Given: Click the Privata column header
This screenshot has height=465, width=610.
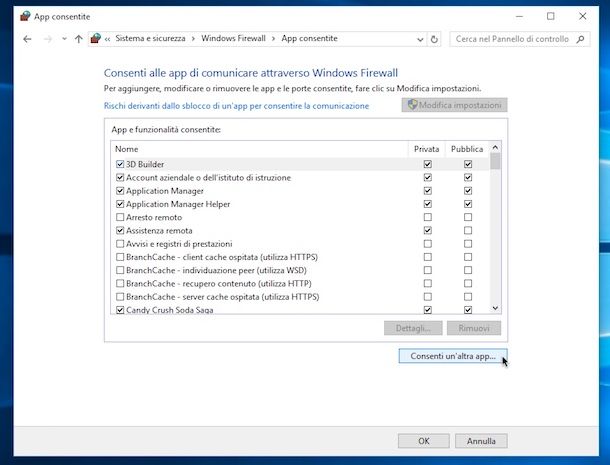Looking at the screenshot, I should click(x=426, y=149).
